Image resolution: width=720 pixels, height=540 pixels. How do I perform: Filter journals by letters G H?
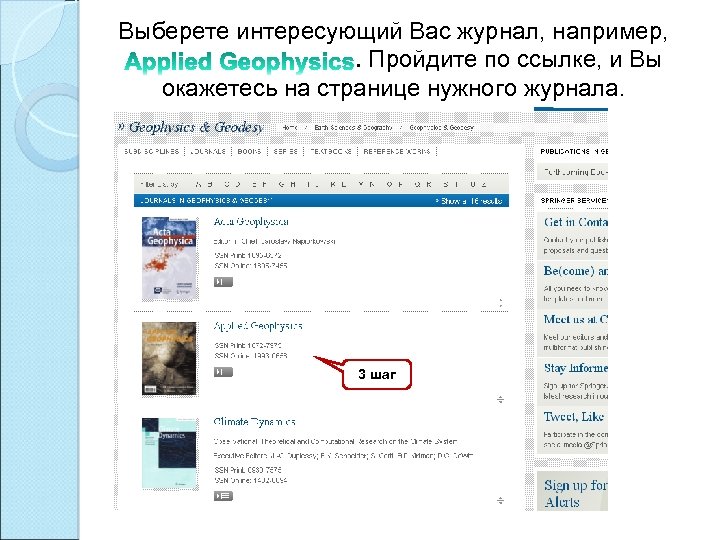pos(287,184)
